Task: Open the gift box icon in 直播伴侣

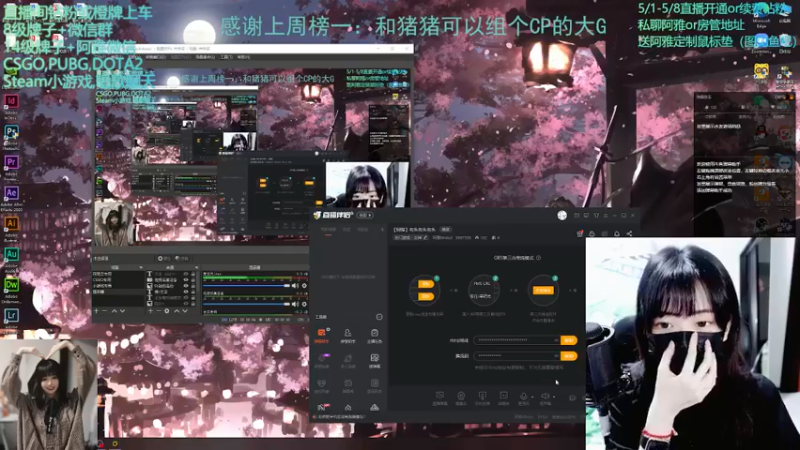Action: pyautogui.click(x=580, y=234)
